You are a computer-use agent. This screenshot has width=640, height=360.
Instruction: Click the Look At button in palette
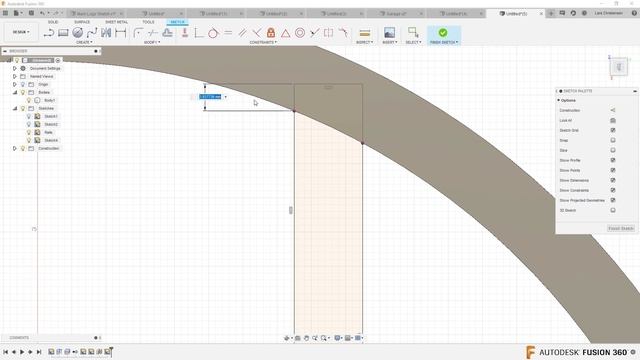(x=613, y=120)
